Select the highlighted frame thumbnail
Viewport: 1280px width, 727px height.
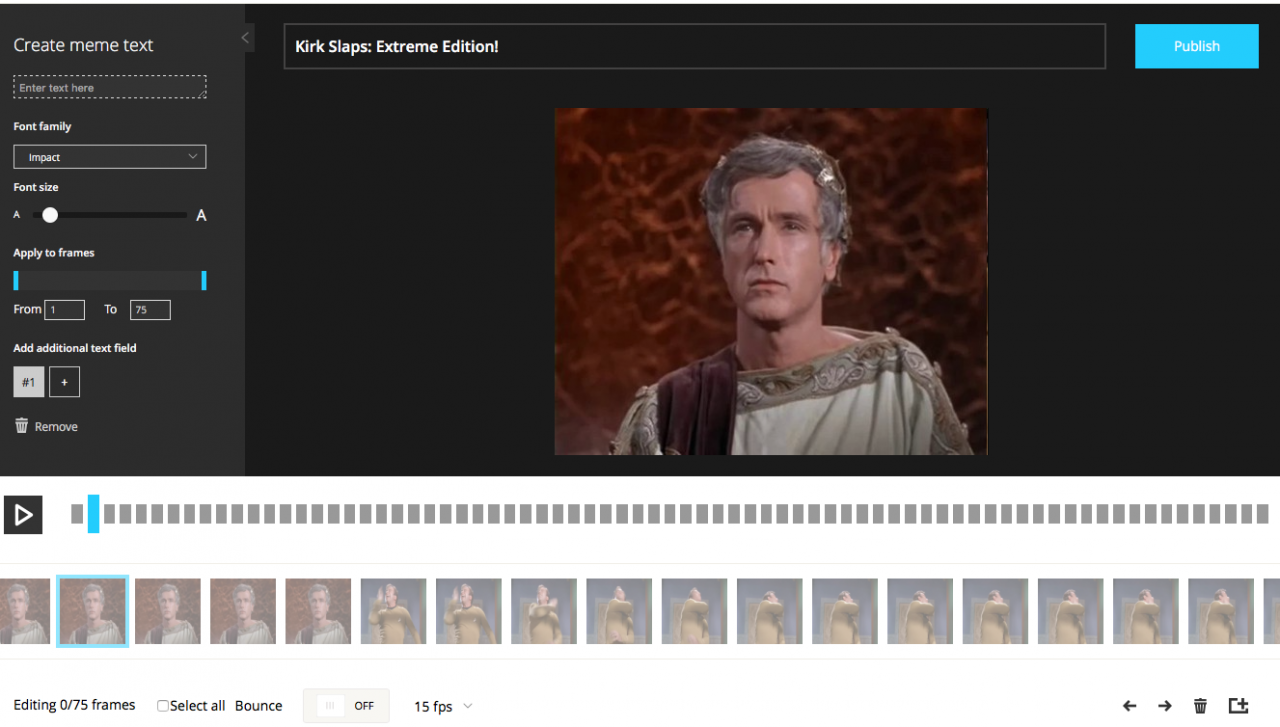tap(92, 611)
